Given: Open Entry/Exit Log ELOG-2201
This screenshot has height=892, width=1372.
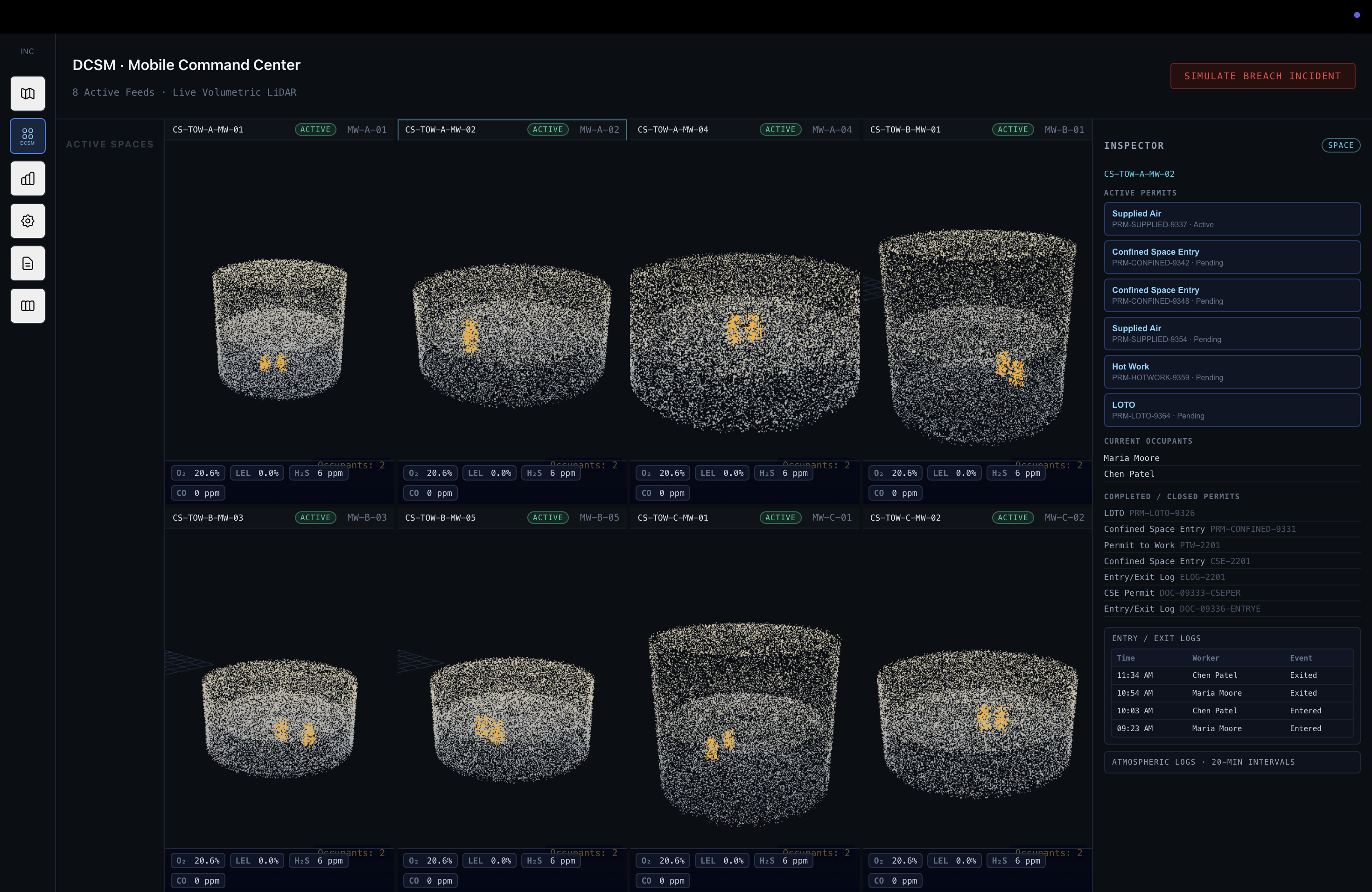Looking at the screenshot, I should 1232,577.
